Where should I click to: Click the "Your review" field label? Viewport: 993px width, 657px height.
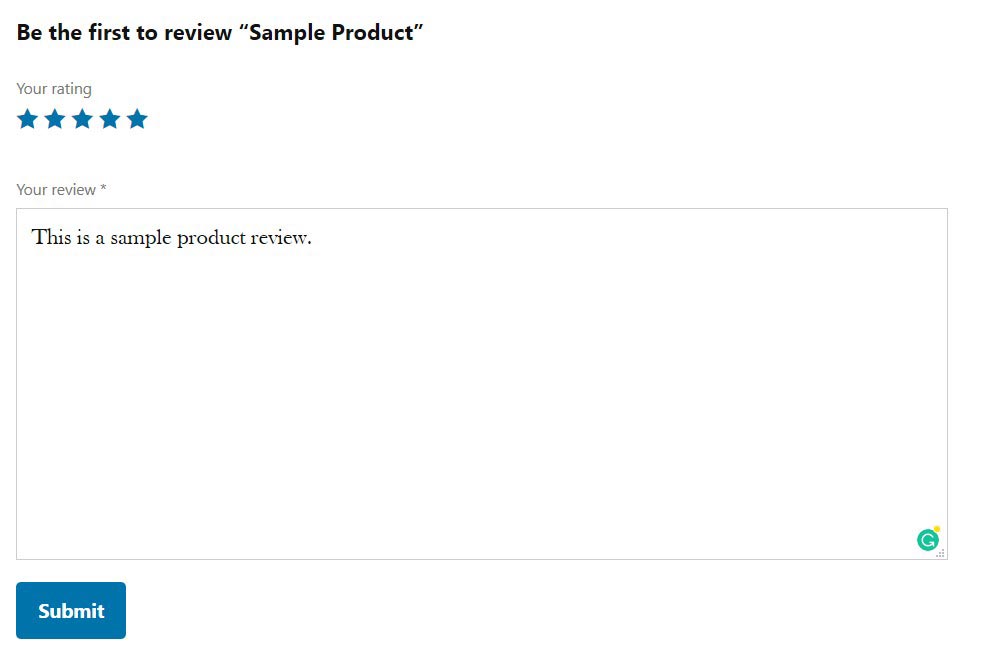(x=56, y=190)
